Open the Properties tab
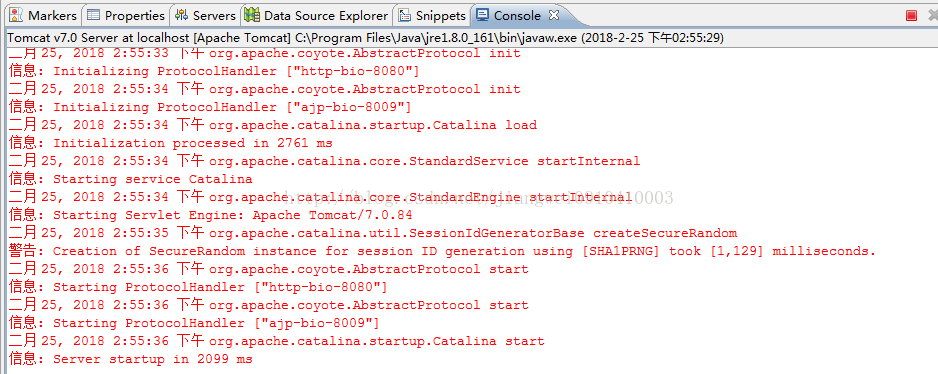 (126, 16)
